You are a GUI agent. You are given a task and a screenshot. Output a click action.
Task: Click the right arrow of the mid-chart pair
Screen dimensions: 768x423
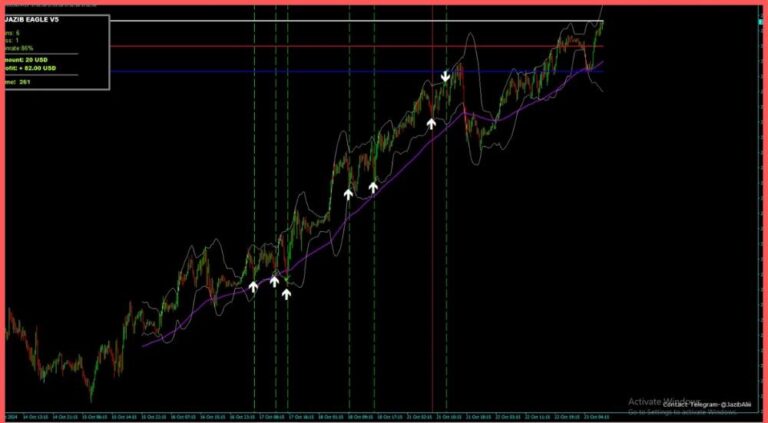click(373, 187)
